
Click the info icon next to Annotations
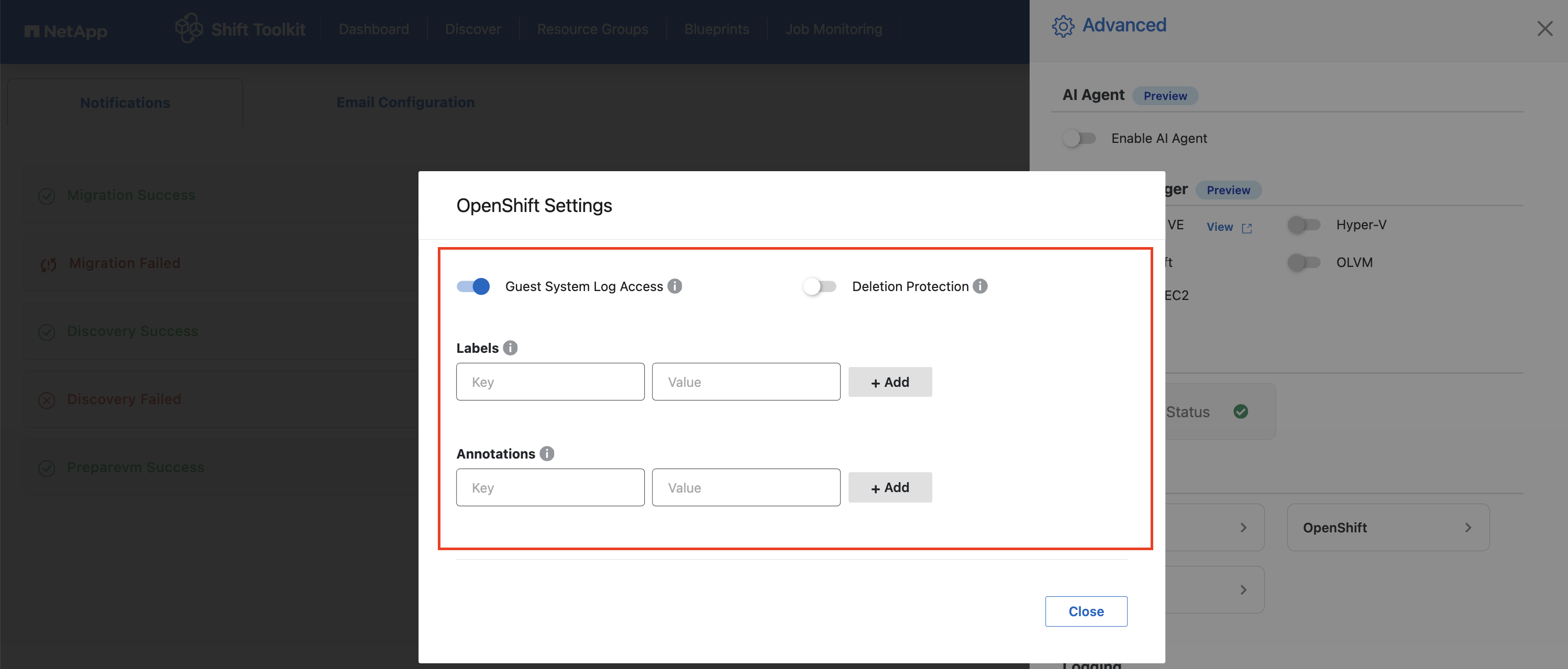(x=547, y=454)
